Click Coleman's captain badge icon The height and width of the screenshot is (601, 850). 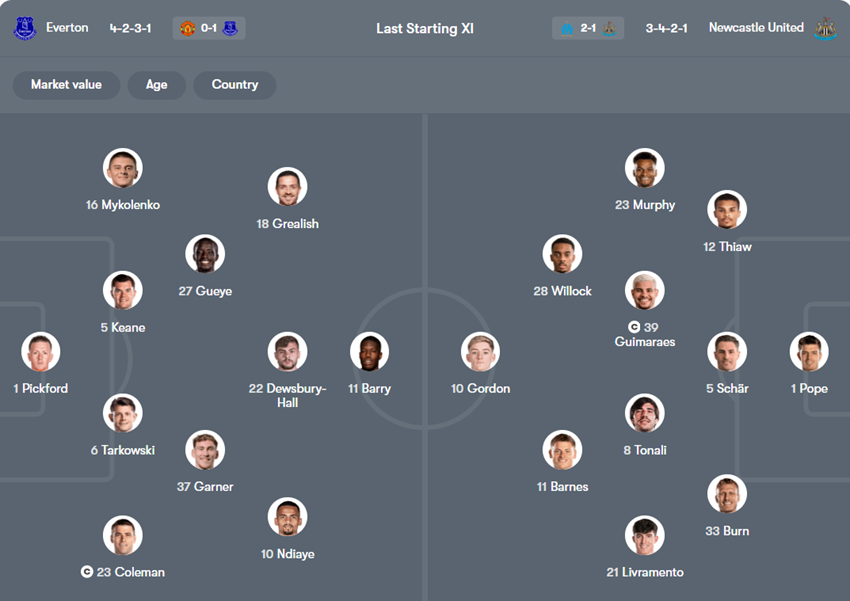coord(87,572)
